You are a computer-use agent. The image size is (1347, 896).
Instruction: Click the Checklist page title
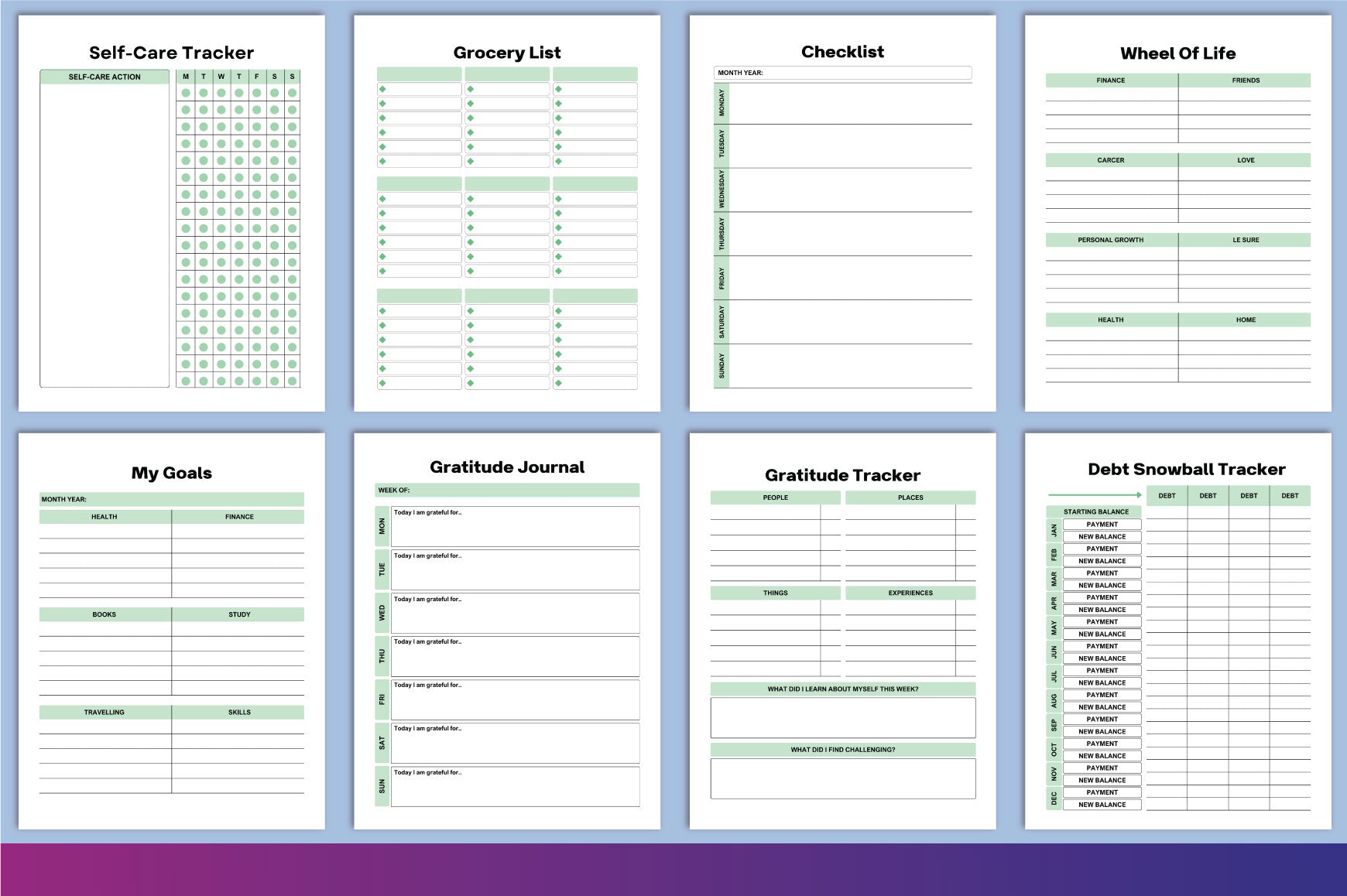842,52
